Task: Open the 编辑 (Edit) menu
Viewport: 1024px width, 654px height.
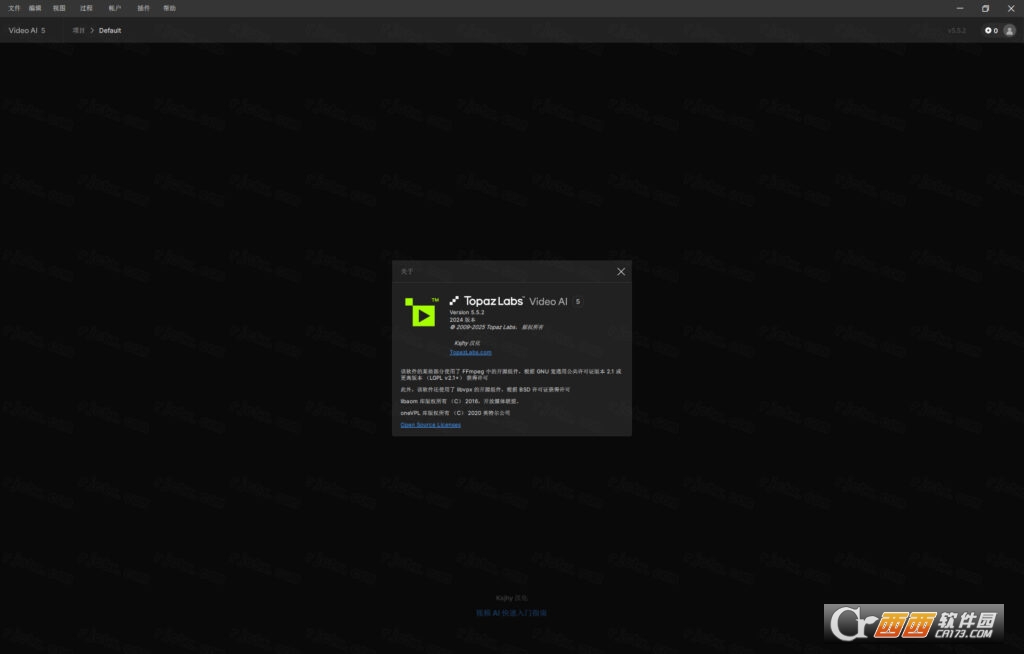Action: (35, 8)
